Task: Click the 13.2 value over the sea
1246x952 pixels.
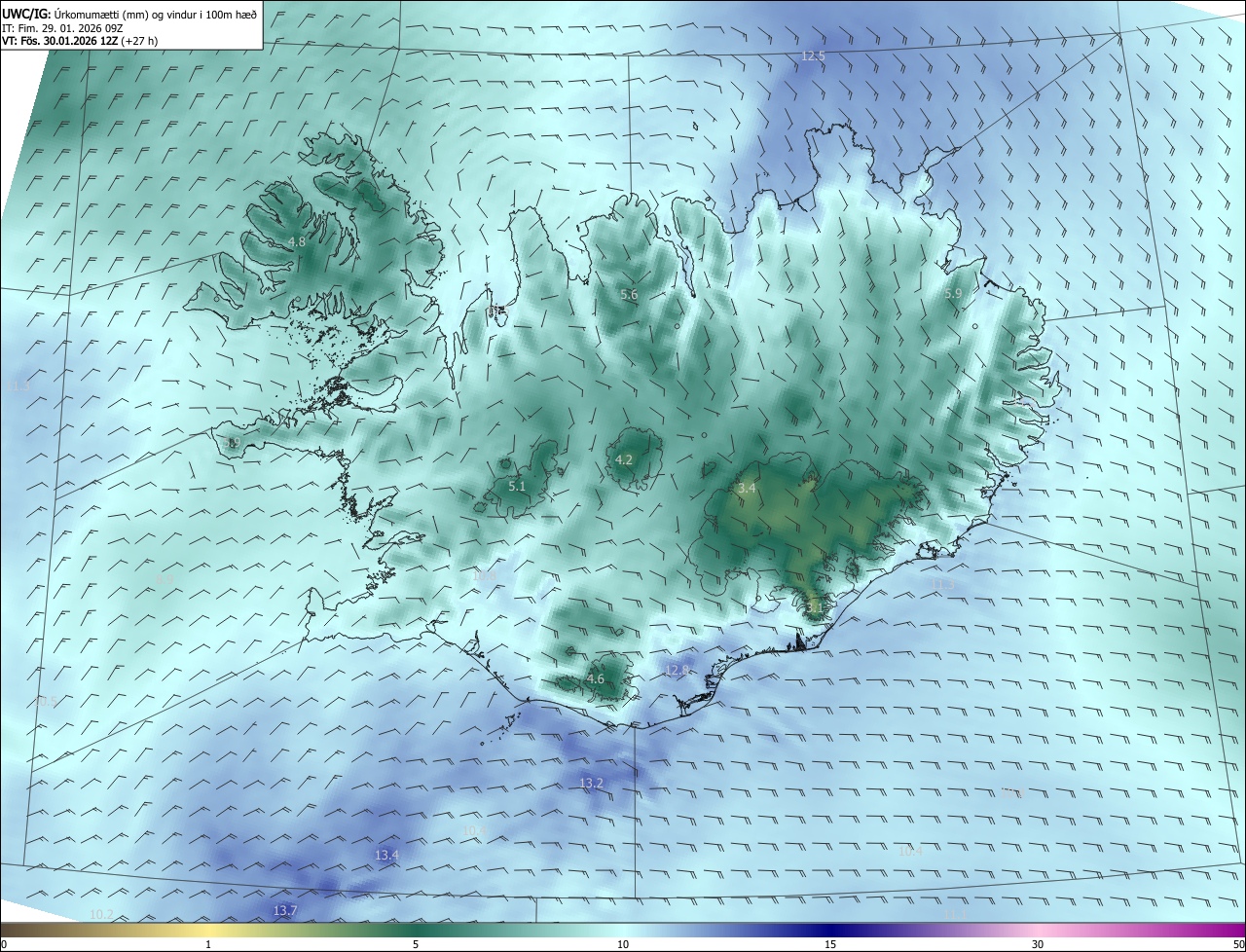Action: tap(592, 783)
